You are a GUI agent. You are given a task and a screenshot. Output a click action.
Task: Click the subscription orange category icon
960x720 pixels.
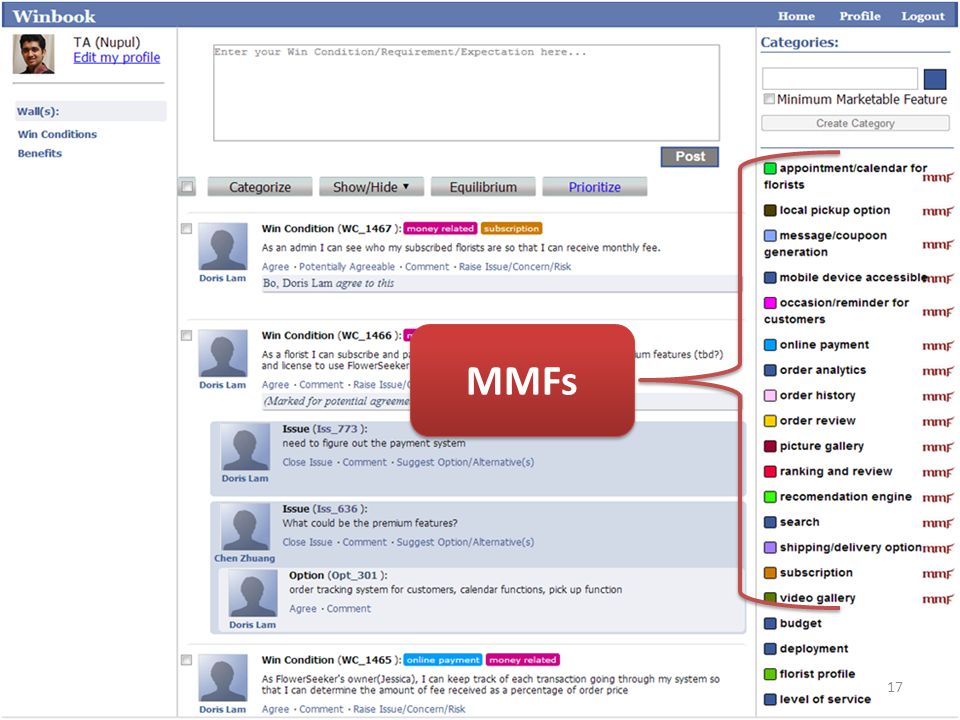[770, 572]
